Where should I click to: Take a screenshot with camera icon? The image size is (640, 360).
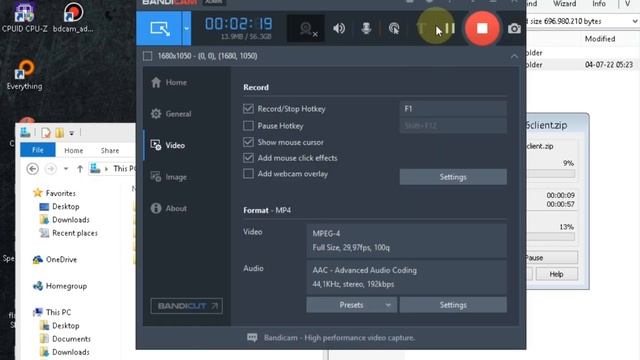[514, 29]
